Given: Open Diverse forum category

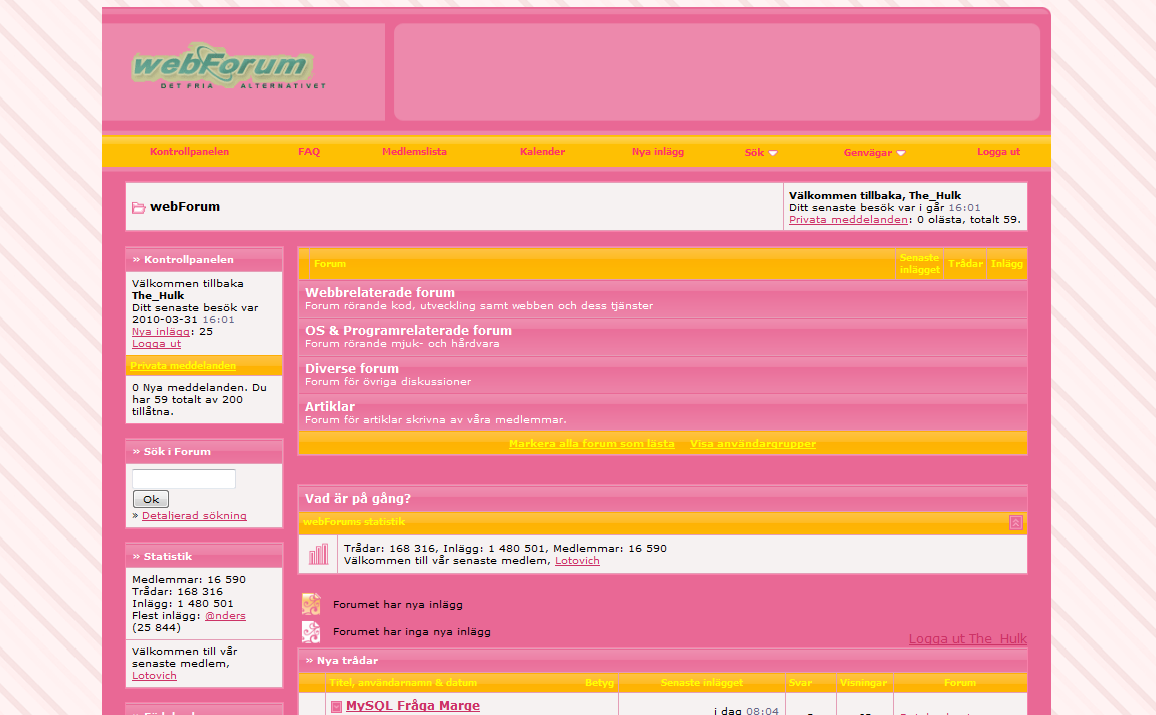Looking at the screenshot, I should click(x=352, y=369).
